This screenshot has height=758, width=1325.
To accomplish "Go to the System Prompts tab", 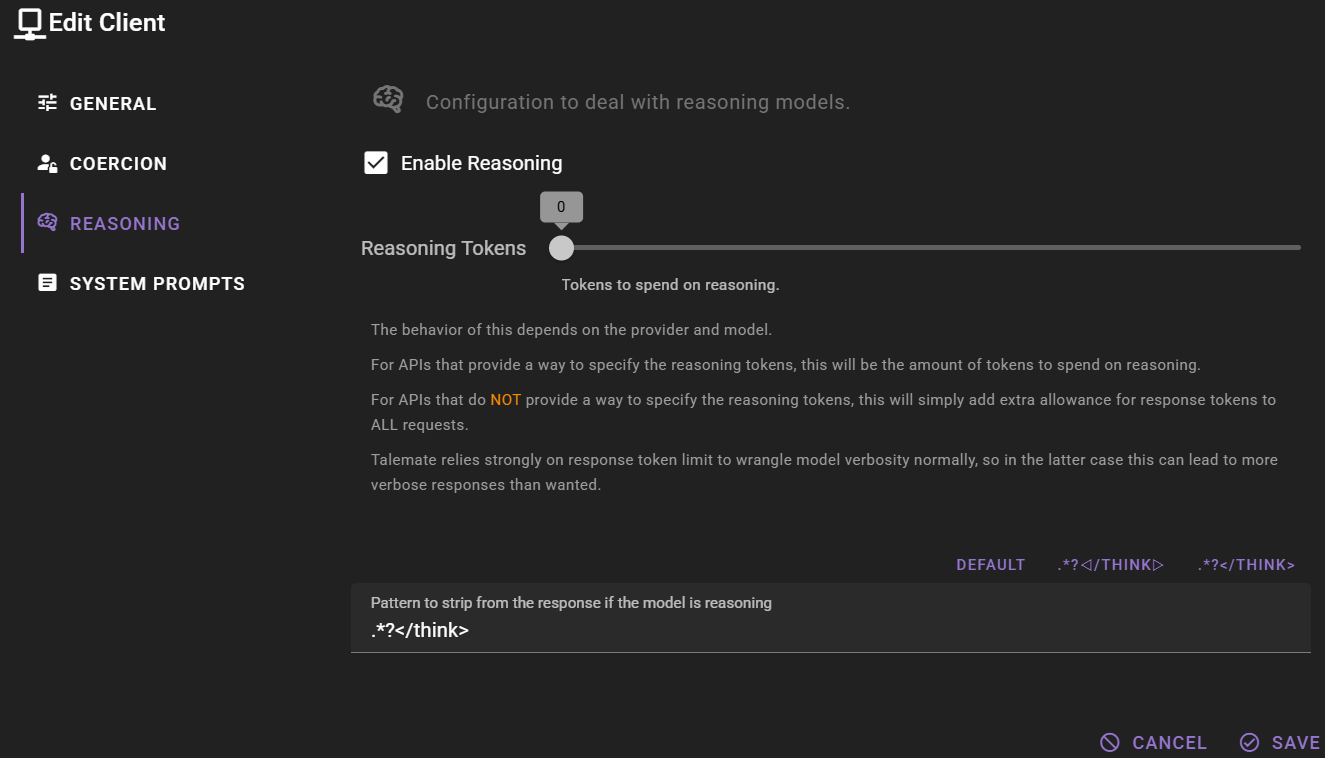I will coord(157,284).
